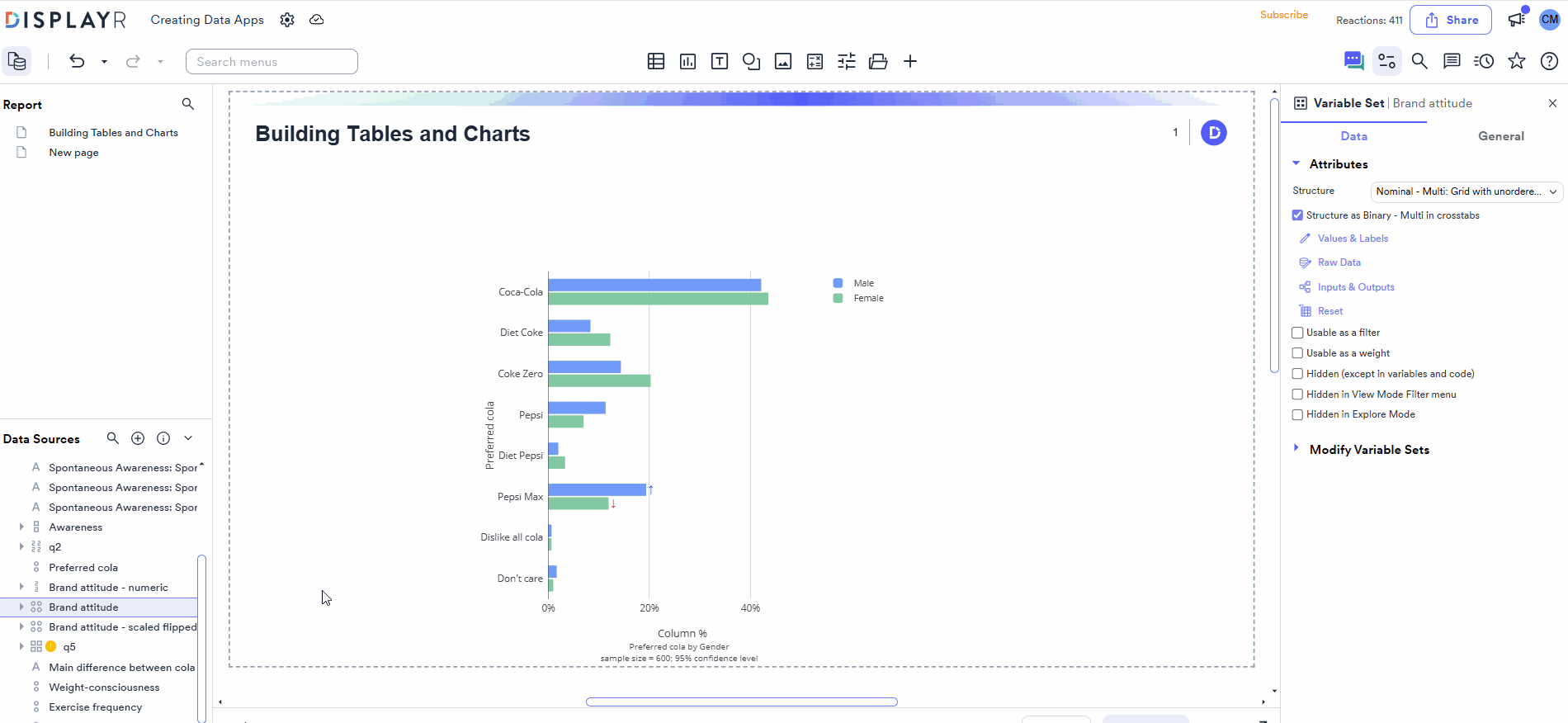Screen dimensions: 1568x723
Task: Open Raw Data link
Action: coord(1339,262)
